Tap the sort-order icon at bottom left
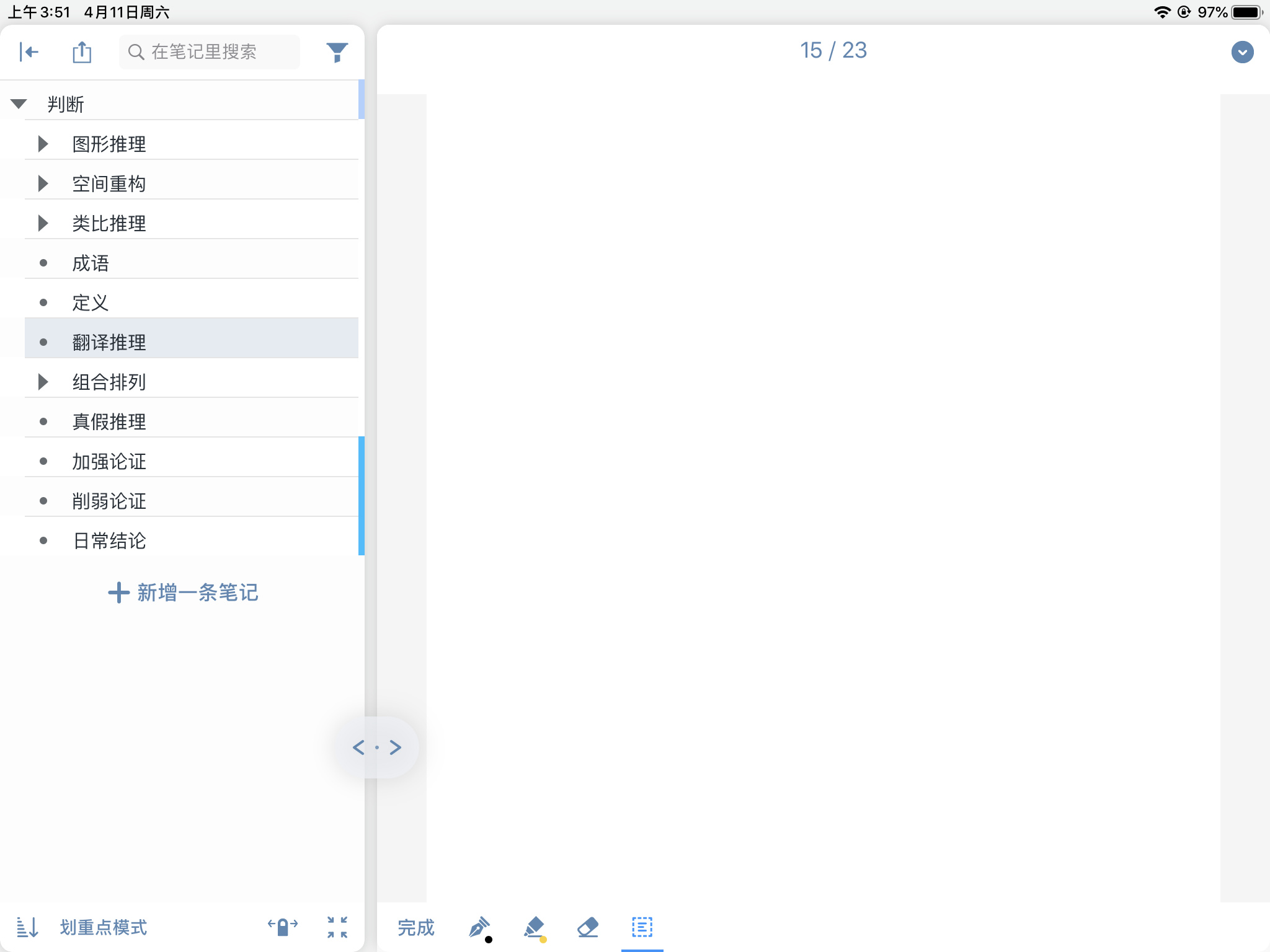 tap(27, 927)
